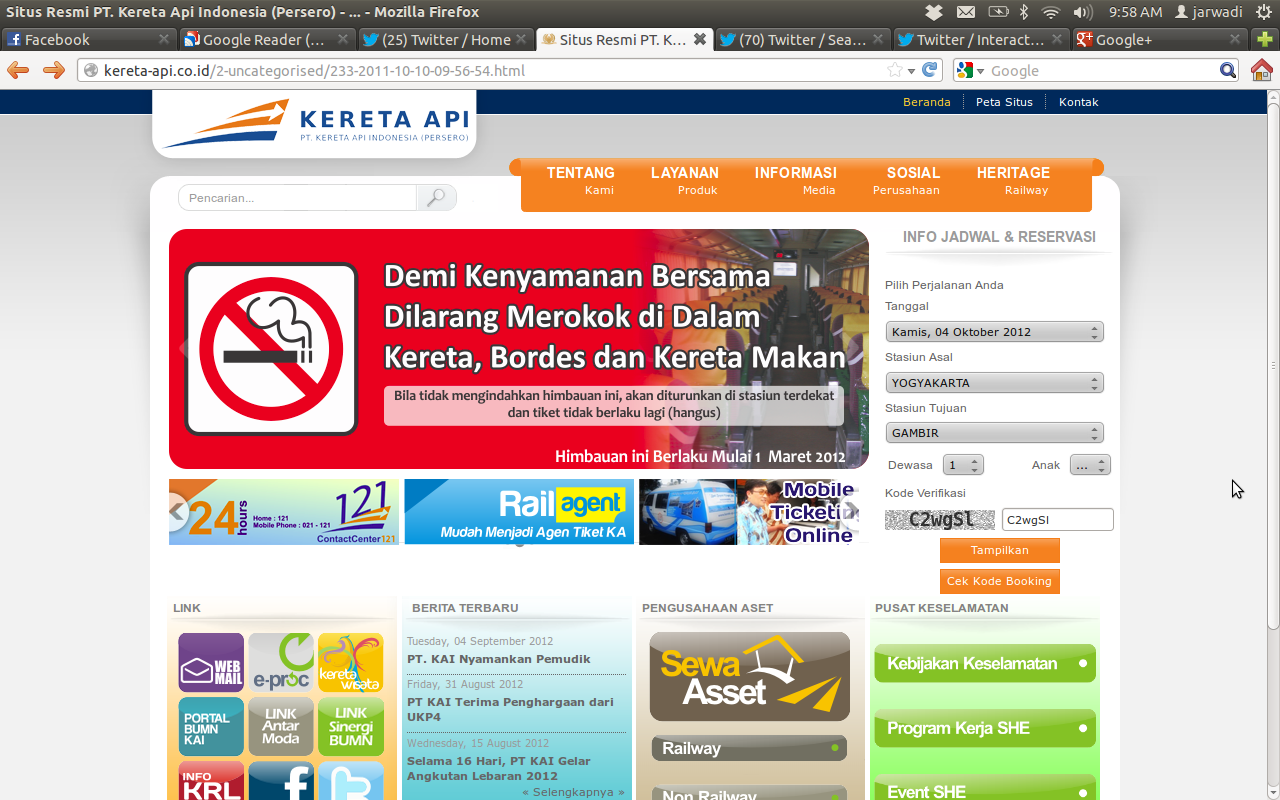Click the Kode Verifikasi text field
This screenshot has width=1280, height=800.
[1057, 520]
